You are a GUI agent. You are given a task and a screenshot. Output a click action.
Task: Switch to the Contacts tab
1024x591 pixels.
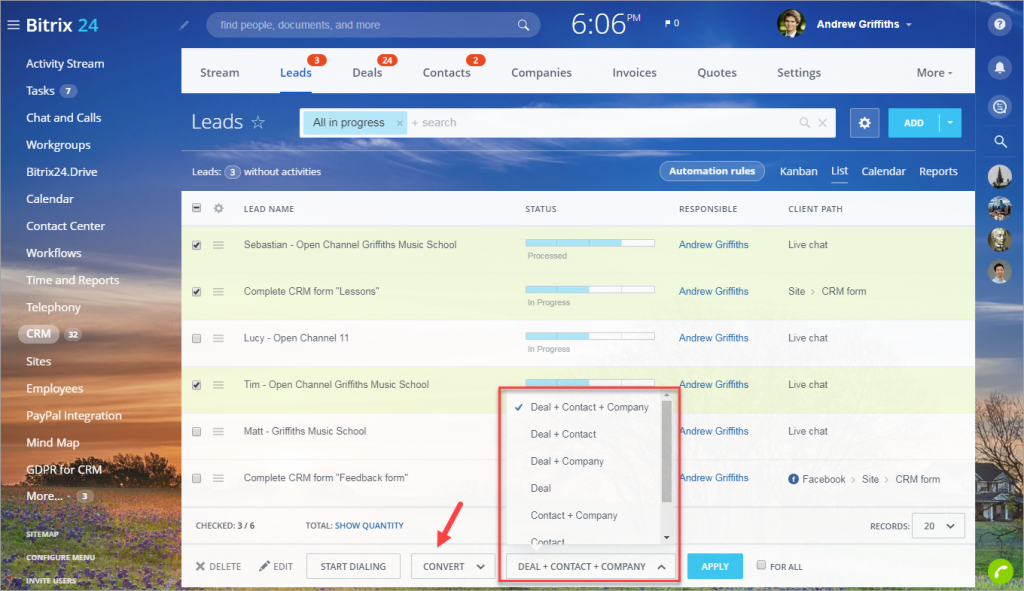[446, 73]
